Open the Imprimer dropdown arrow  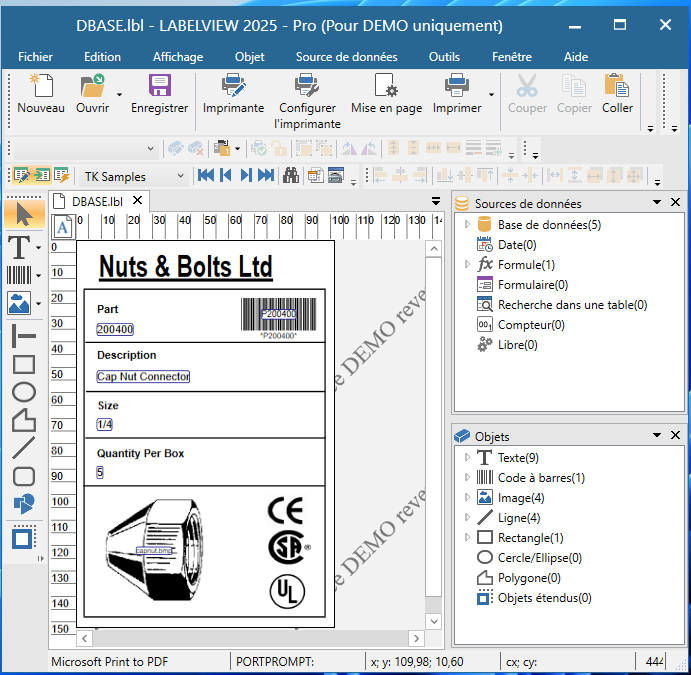[491, 94]
